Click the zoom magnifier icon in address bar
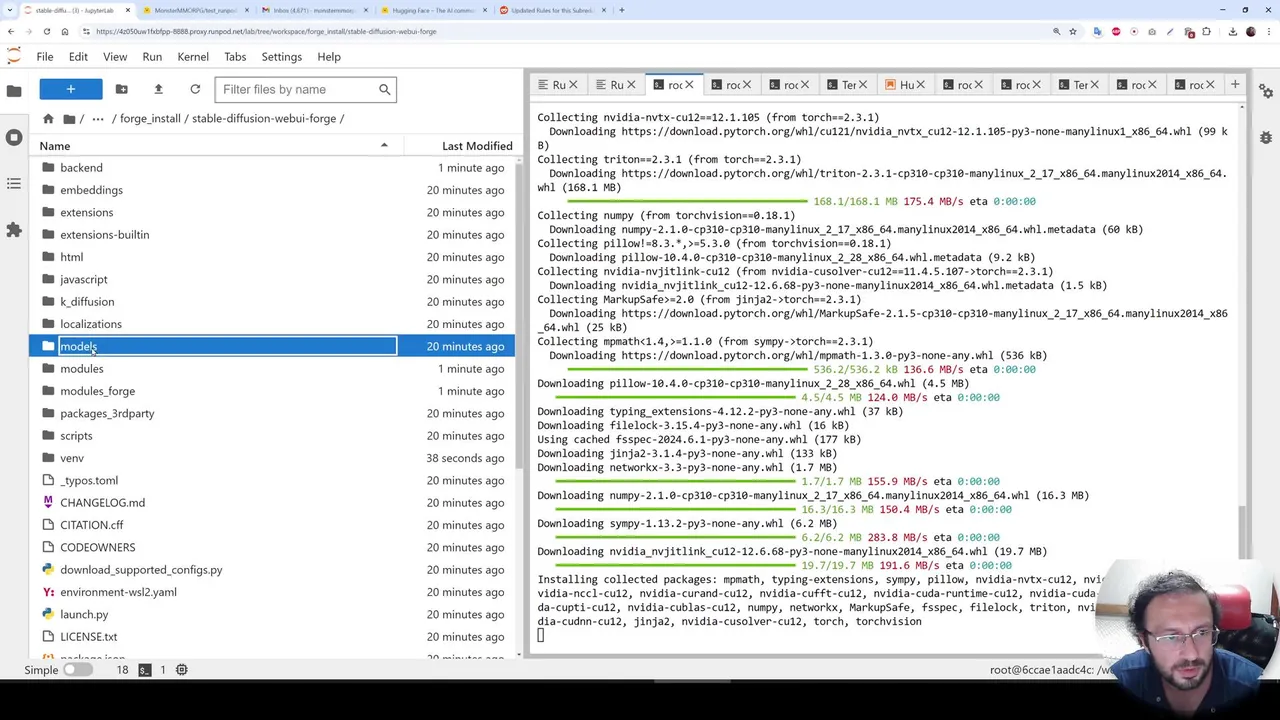1280x720 pixels. pos(1056,32)
